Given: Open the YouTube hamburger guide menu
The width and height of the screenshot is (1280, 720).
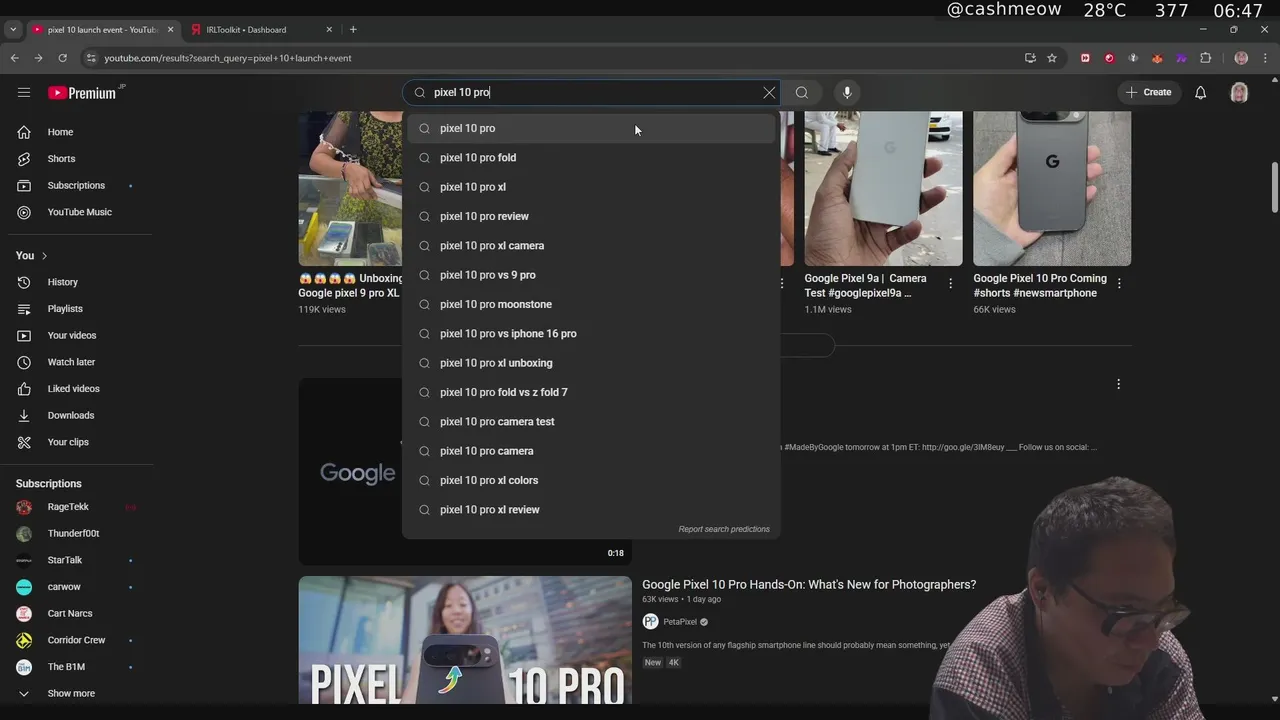Looking at the screenshot, I should [24, 92].
